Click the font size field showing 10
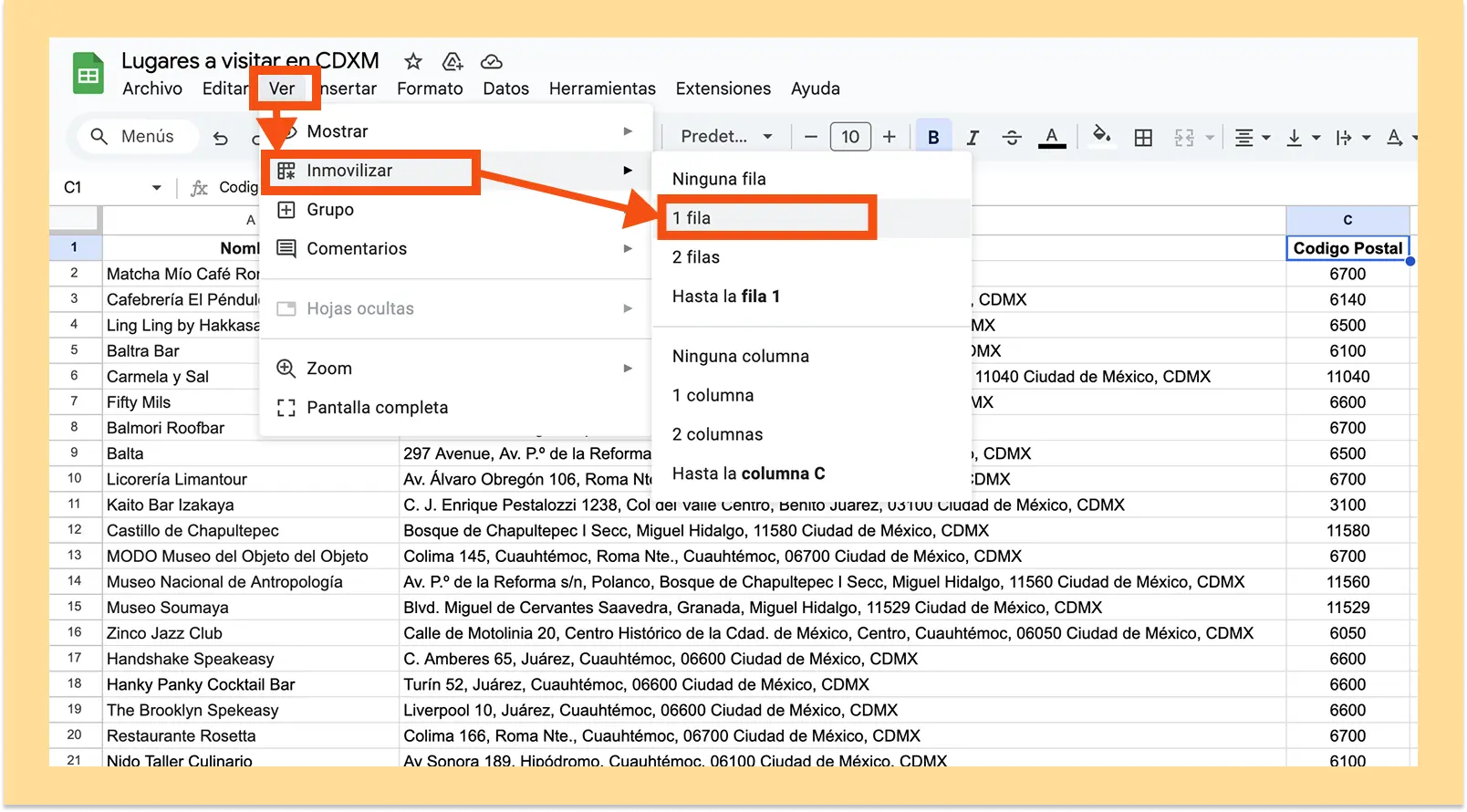This screenshot has width=1467, height=812. 850,137
